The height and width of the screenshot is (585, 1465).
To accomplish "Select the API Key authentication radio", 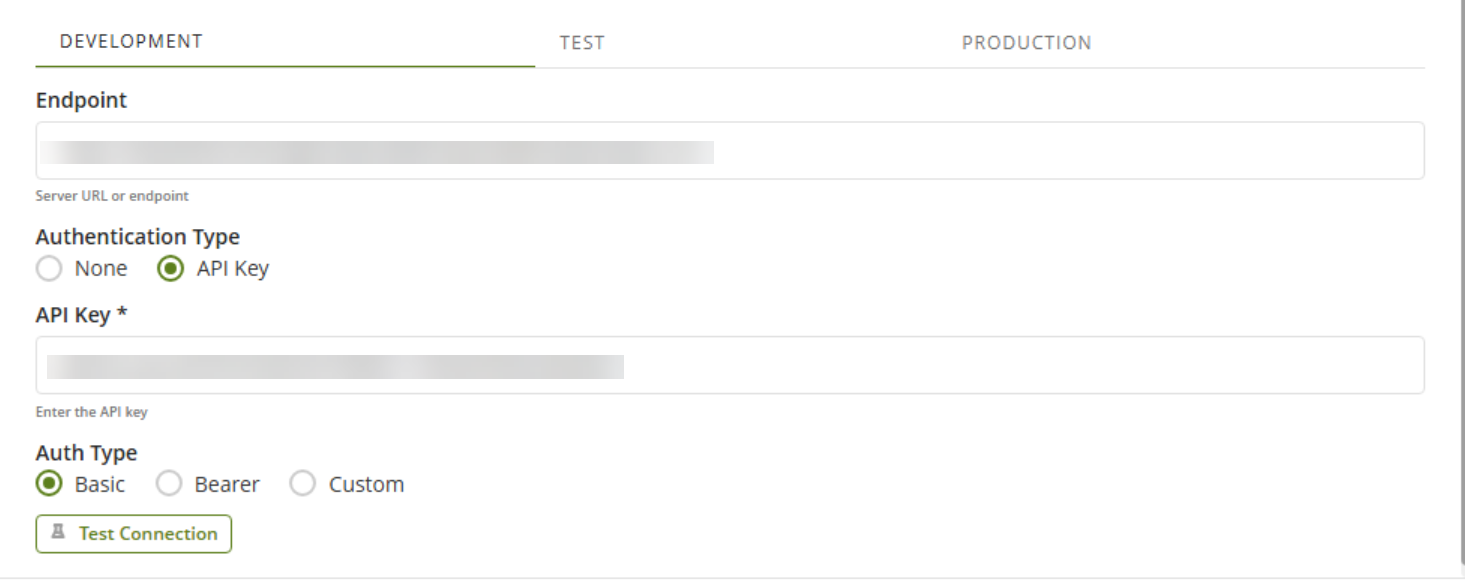I will [x=171, y=269].
